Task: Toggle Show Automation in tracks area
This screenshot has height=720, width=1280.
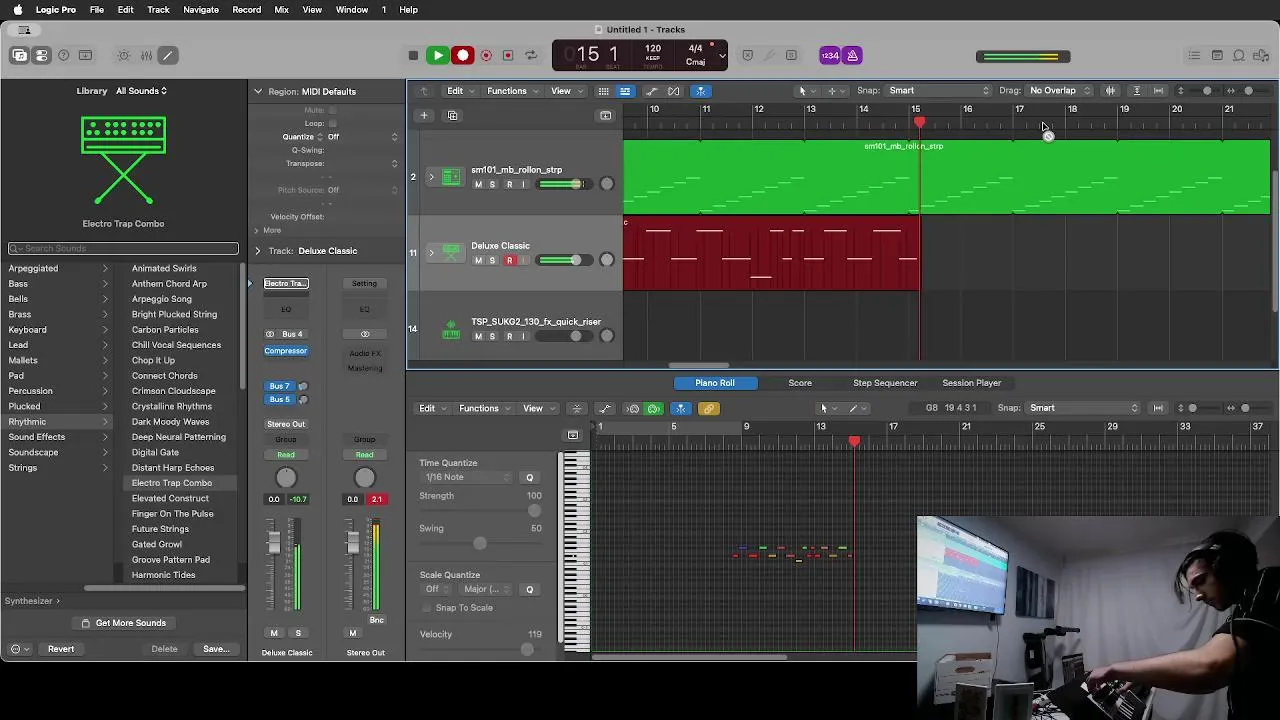Action: [x=651, y=91]
